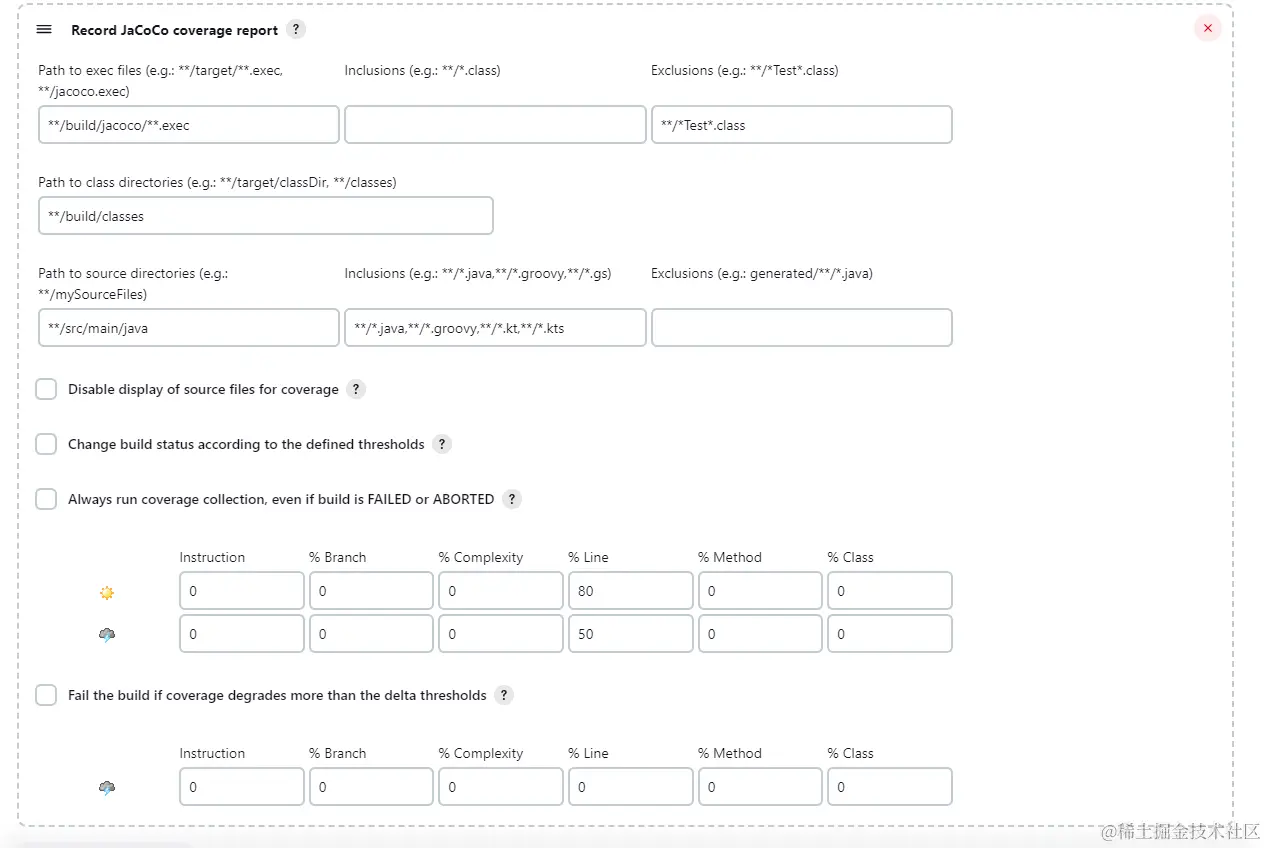Click the sunny % Line field showing 80
Image resolution: width=1267 pixels, height=848 pixels.
631,591
